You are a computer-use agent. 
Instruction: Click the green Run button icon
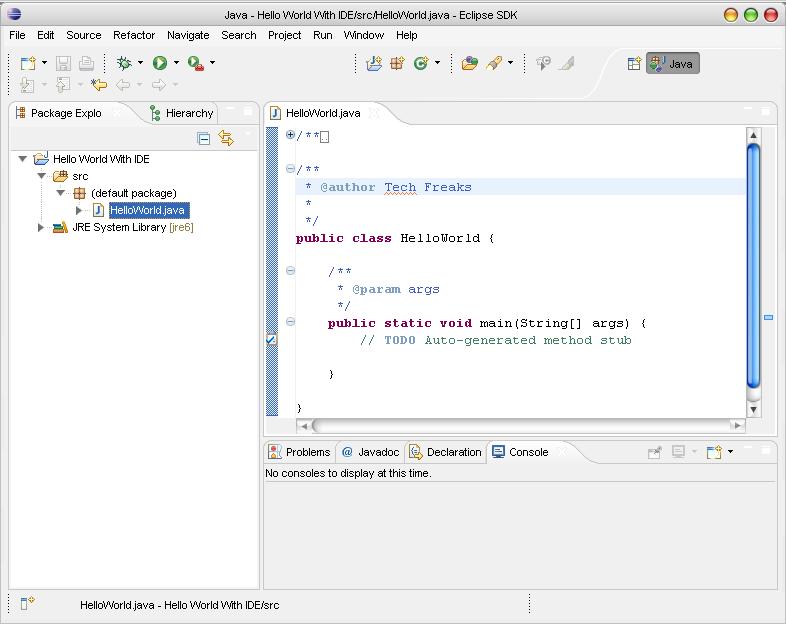click(x=160, y=63)
